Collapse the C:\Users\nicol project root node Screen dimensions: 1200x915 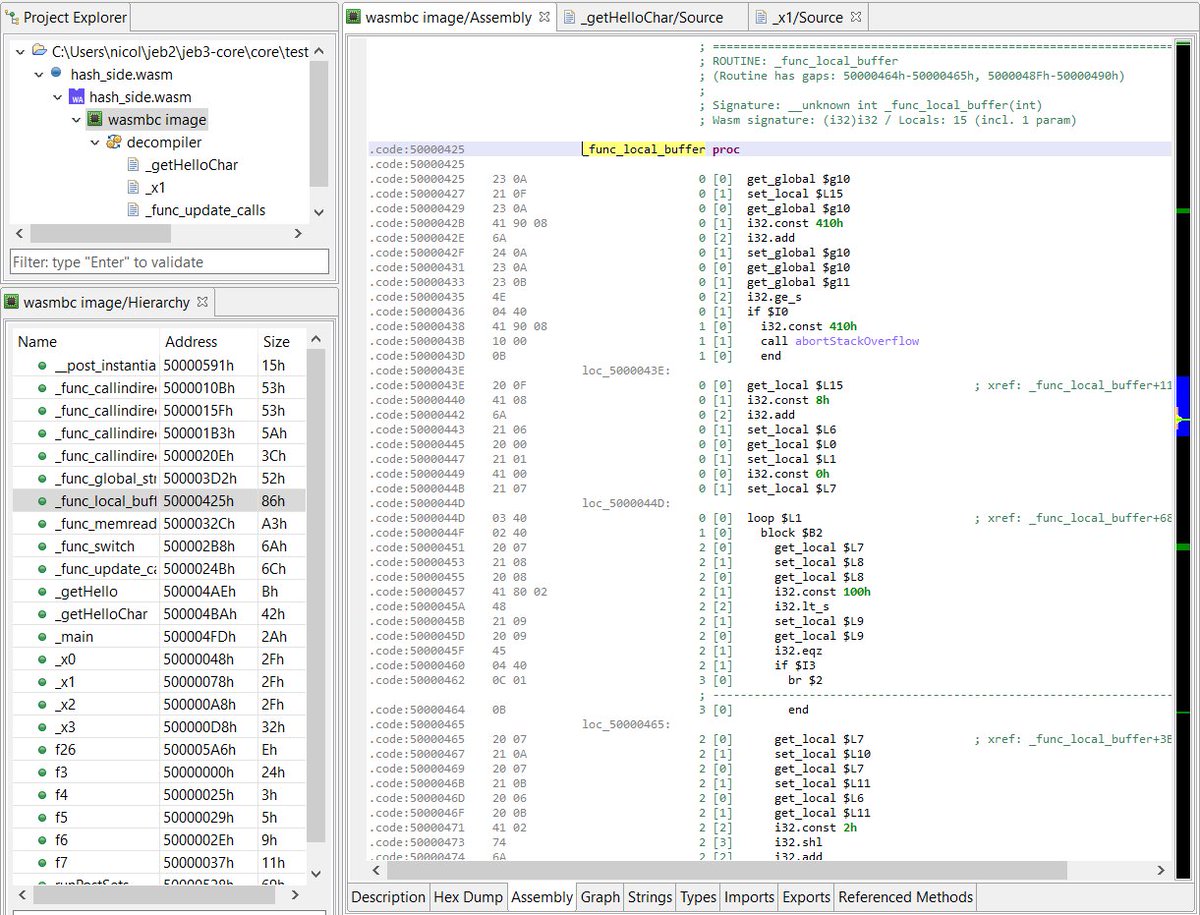coord(21,51)
